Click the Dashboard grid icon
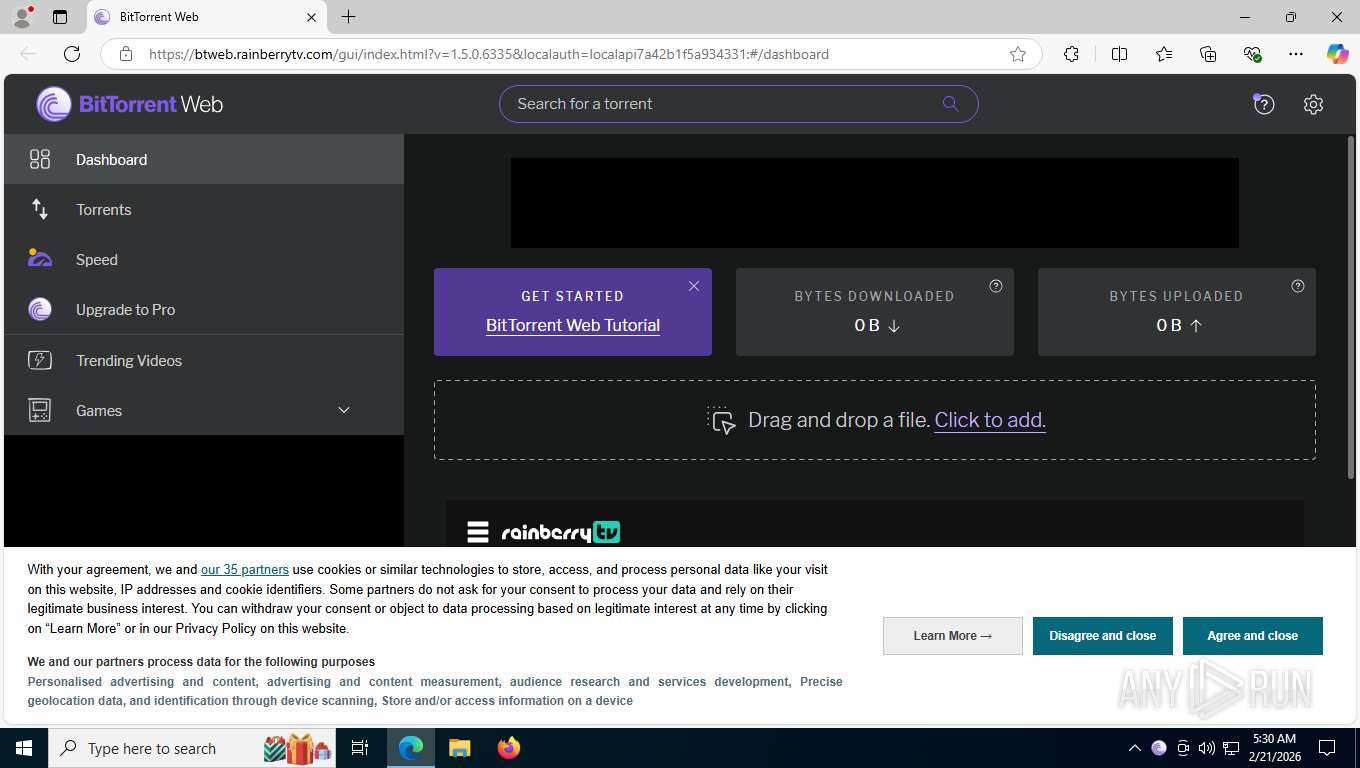 pyautogui.click(x=40, y=159)
